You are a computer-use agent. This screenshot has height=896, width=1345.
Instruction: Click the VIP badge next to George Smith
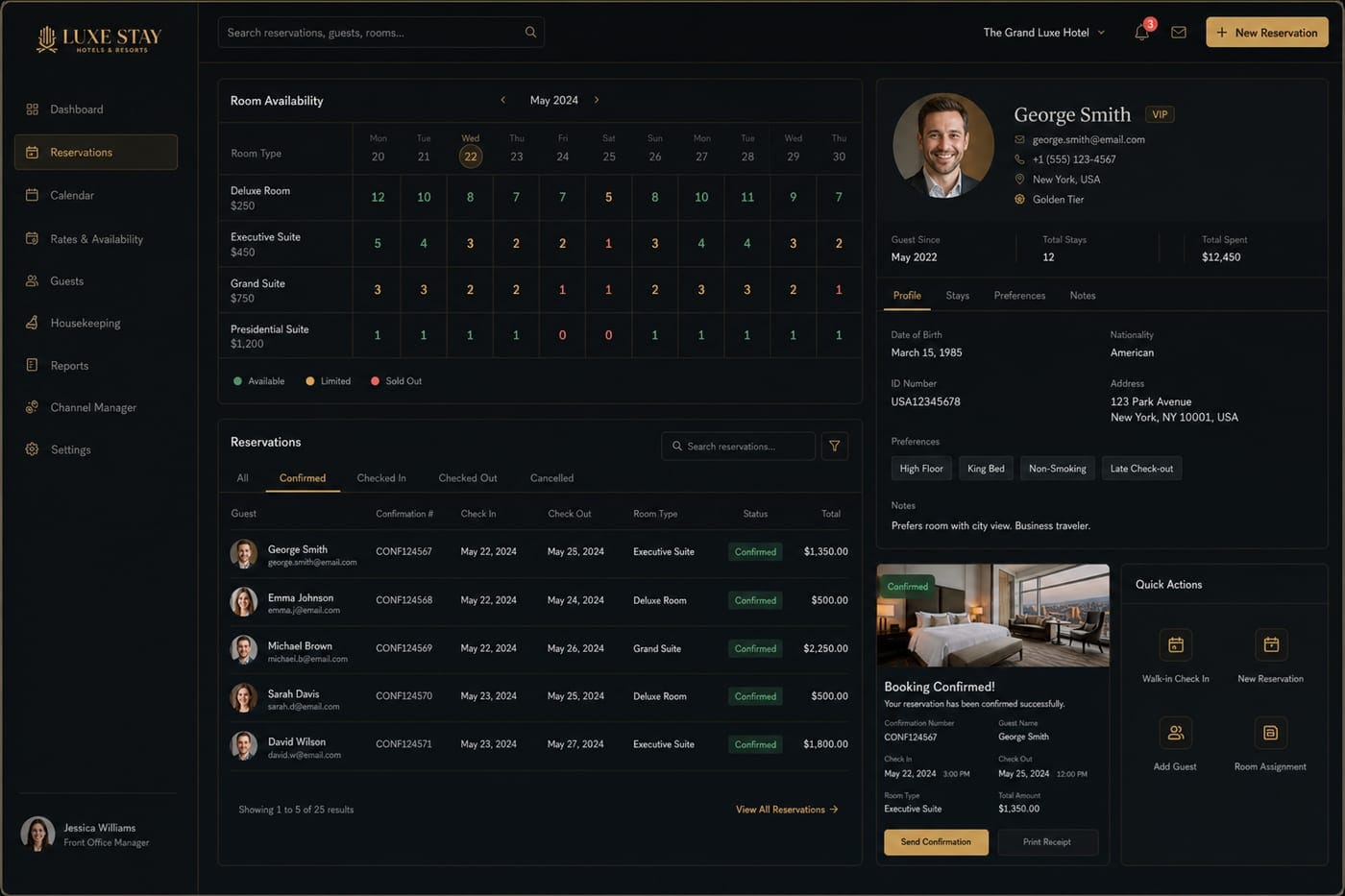(x=1160, y=114)
